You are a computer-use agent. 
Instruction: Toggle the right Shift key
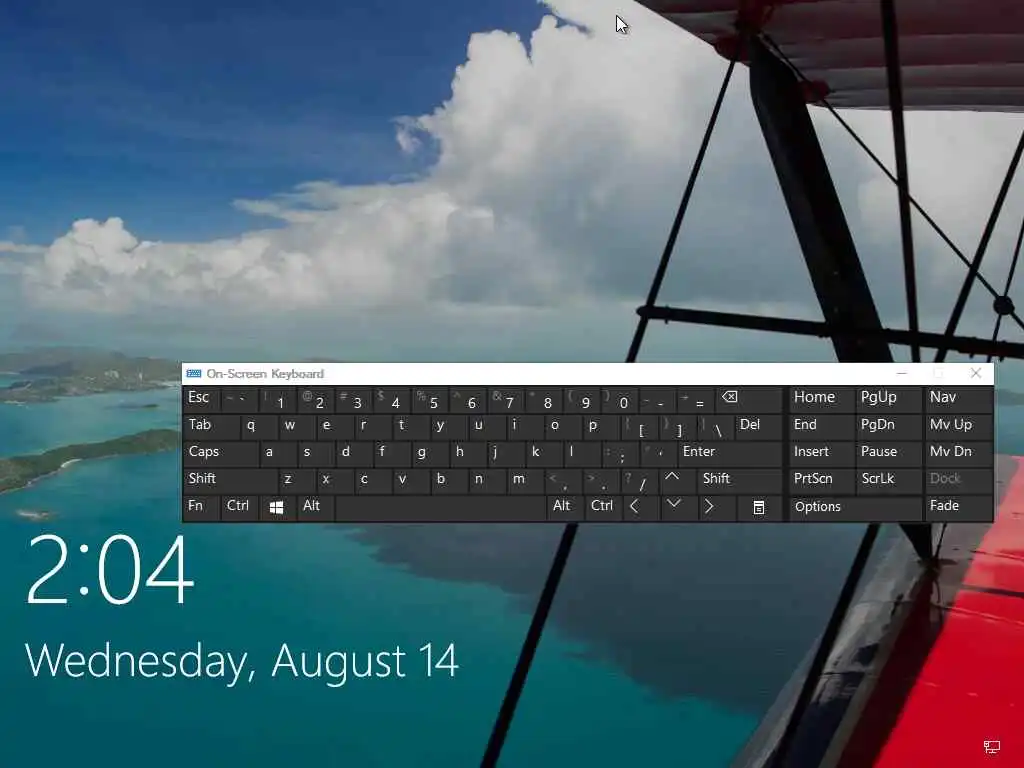pos(739,480)
